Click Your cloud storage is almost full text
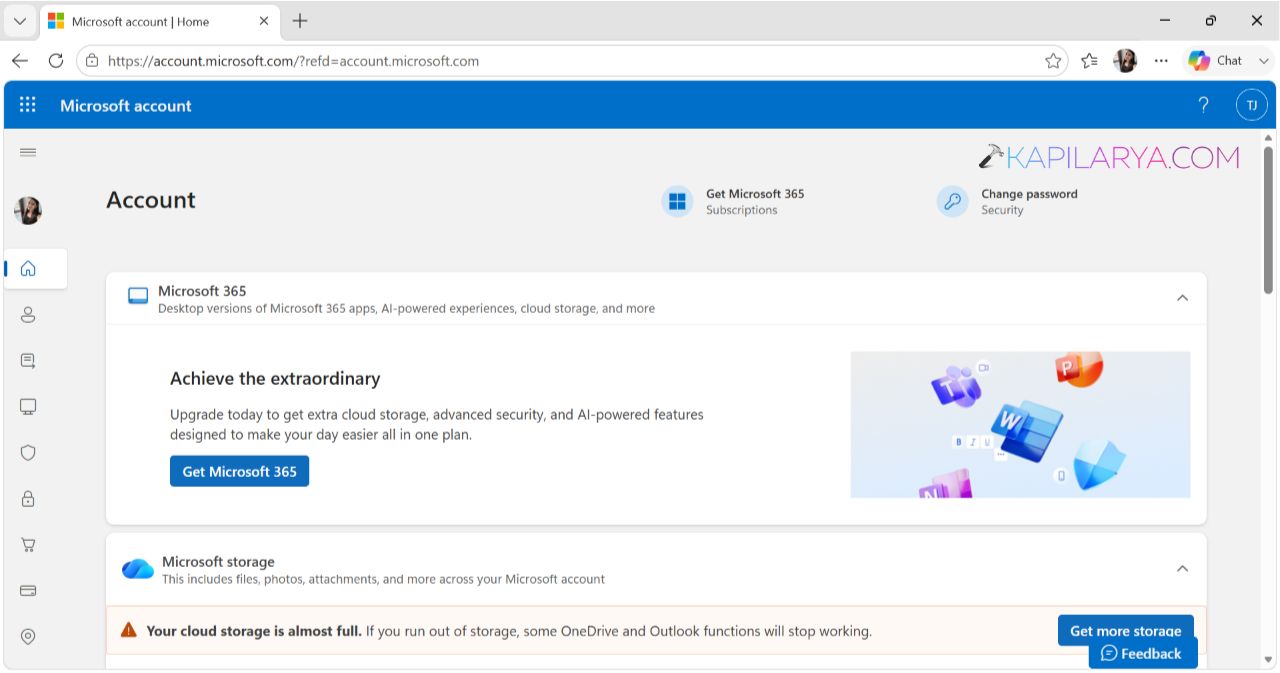Viewport: 1280px width, 673px height. point(254,631)
